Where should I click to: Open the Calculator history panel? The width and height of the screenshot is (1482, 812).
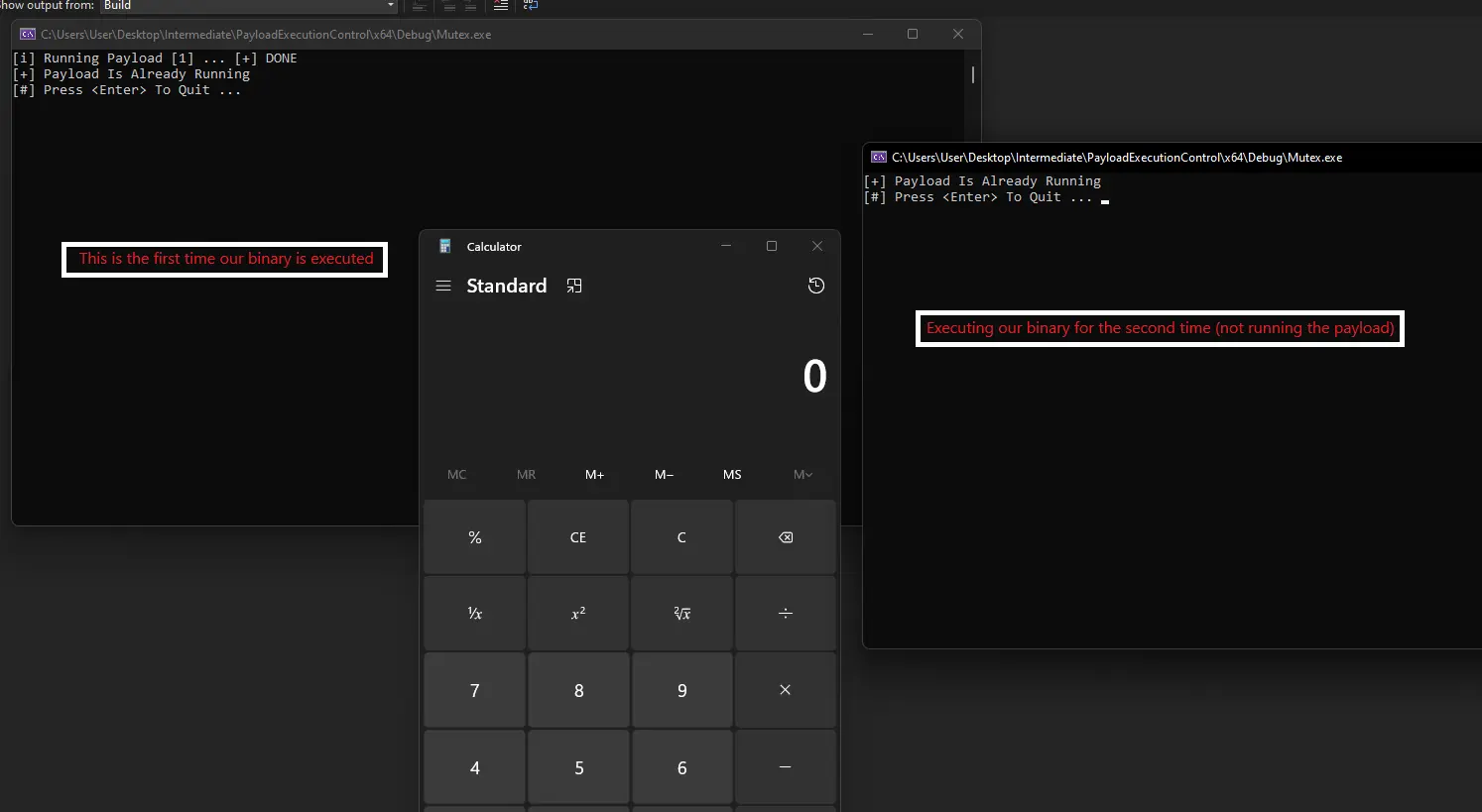815,286
